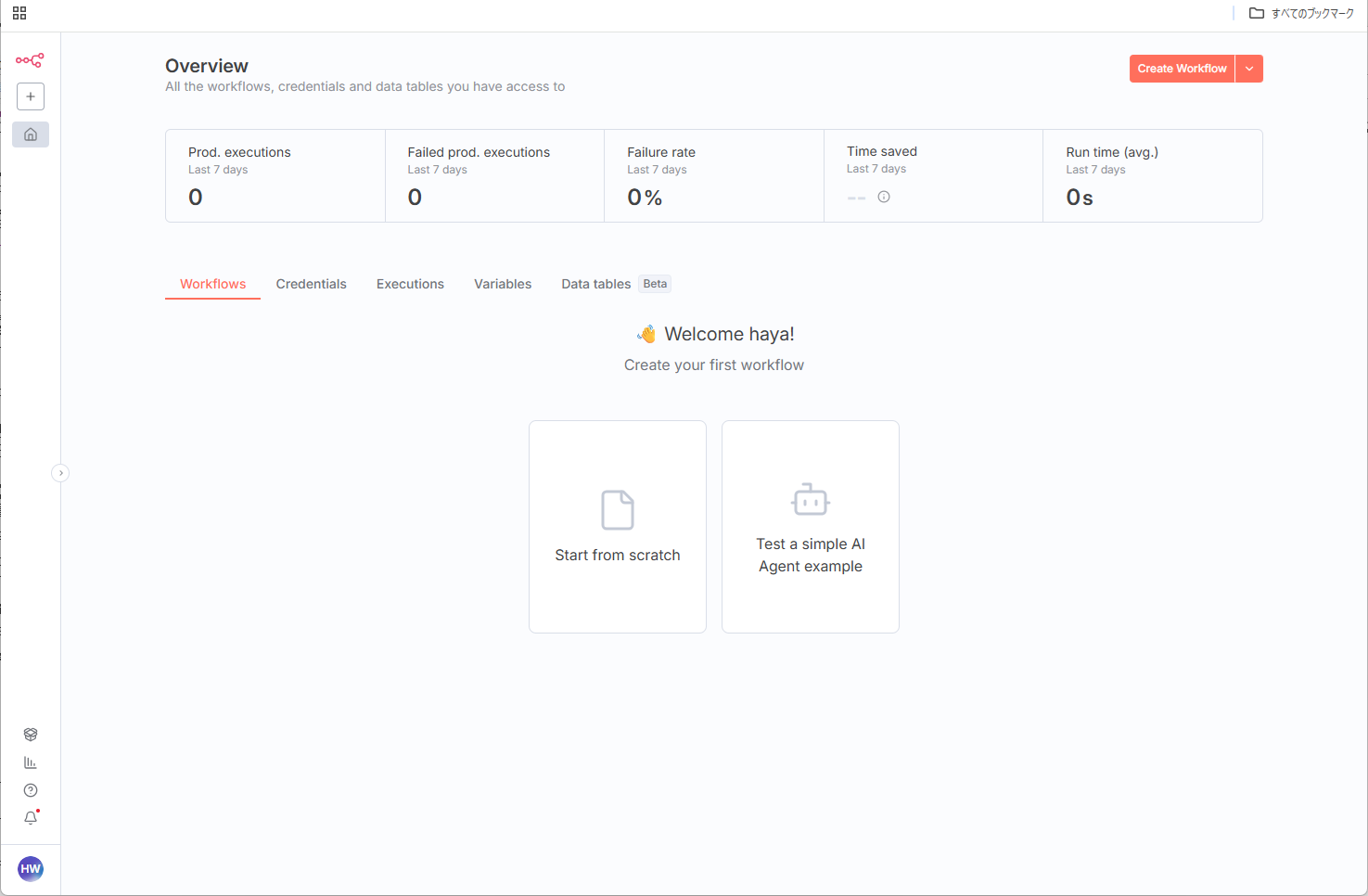Click the Time saved info icon

pyautogui.click(x=884, y=197)
